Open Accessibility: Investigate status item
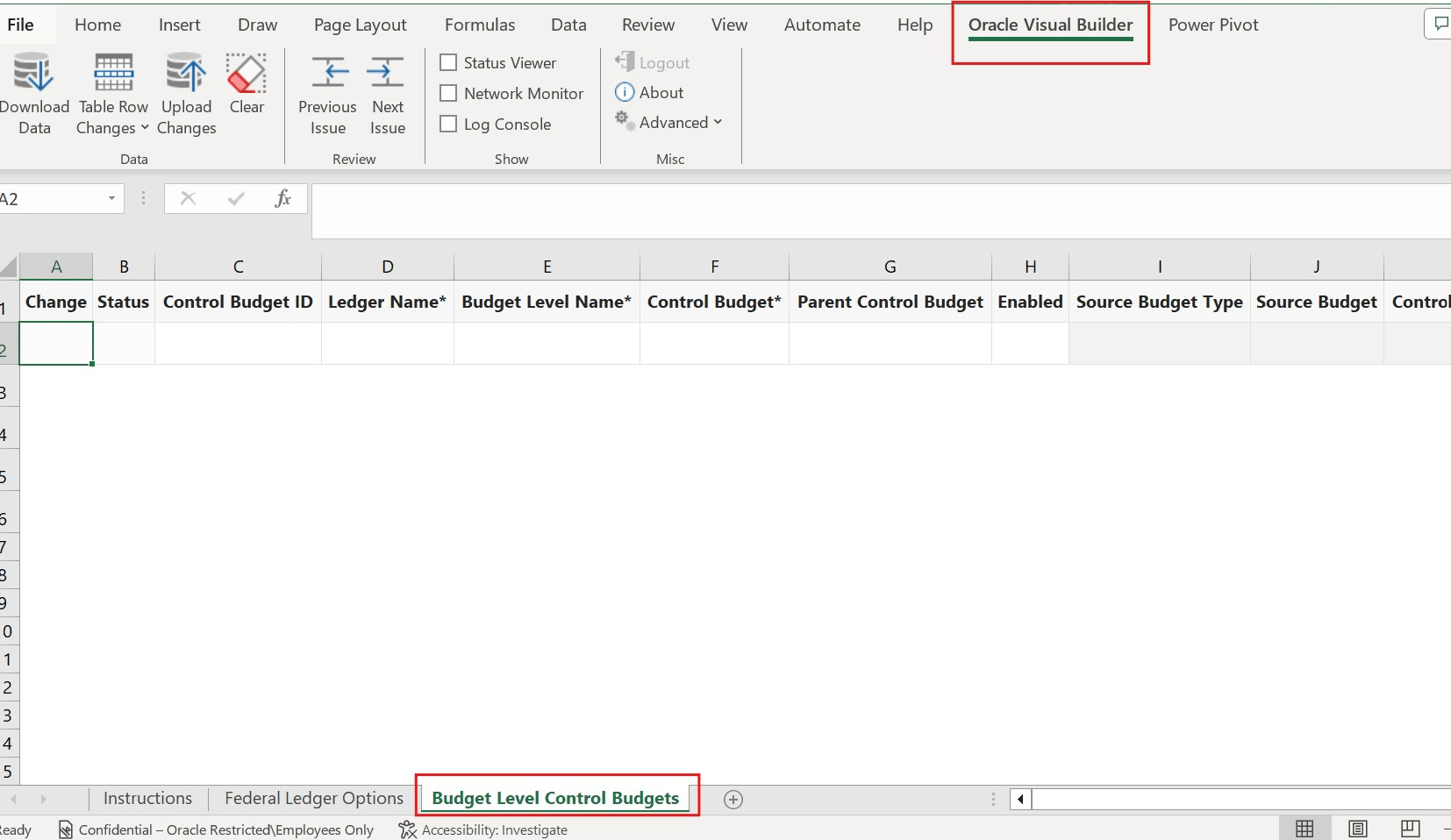The width and height of the screenshot is (1451, 840). [482, 829]
